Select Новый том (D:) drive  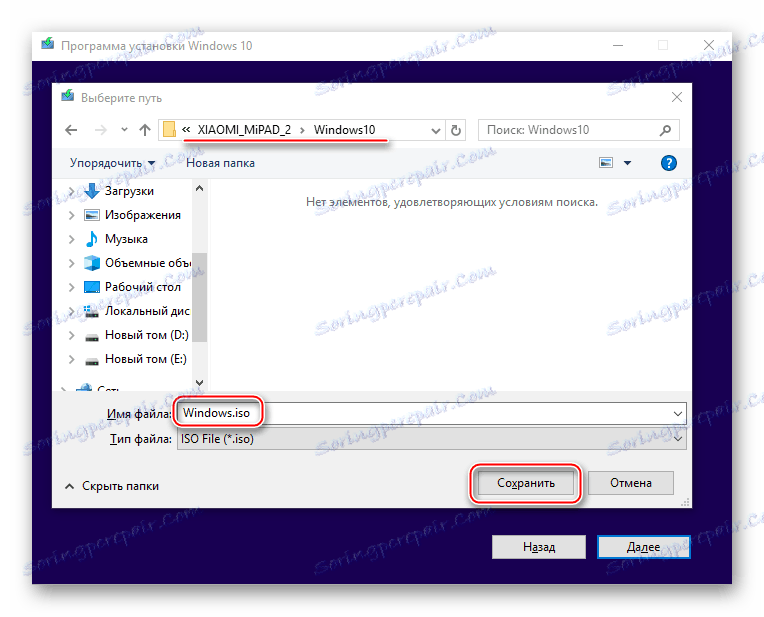pyautogui.click(x=147, y=335)
